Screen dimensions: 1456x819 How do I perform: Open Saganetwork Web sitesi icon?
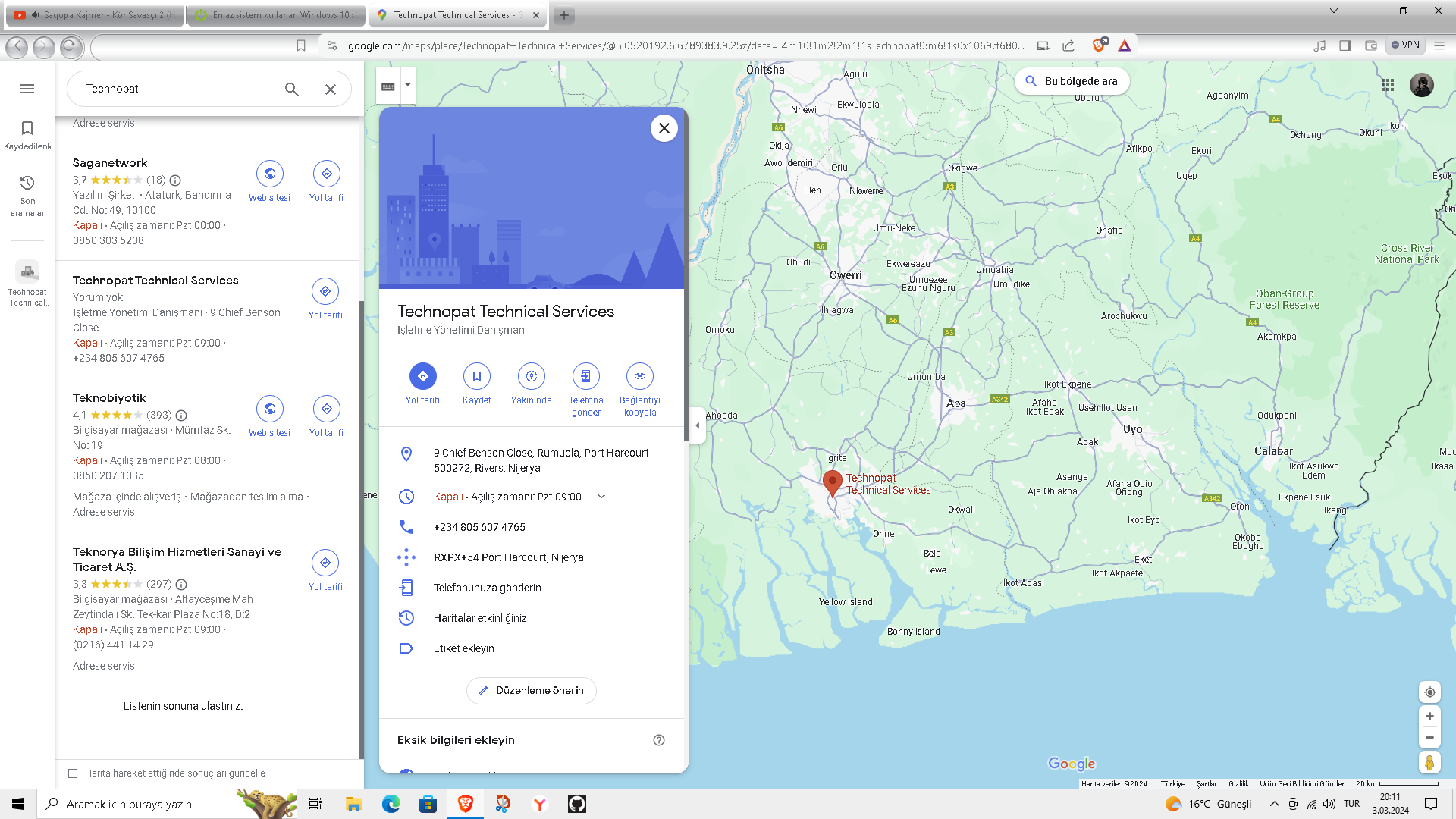(x=269, y=174)
